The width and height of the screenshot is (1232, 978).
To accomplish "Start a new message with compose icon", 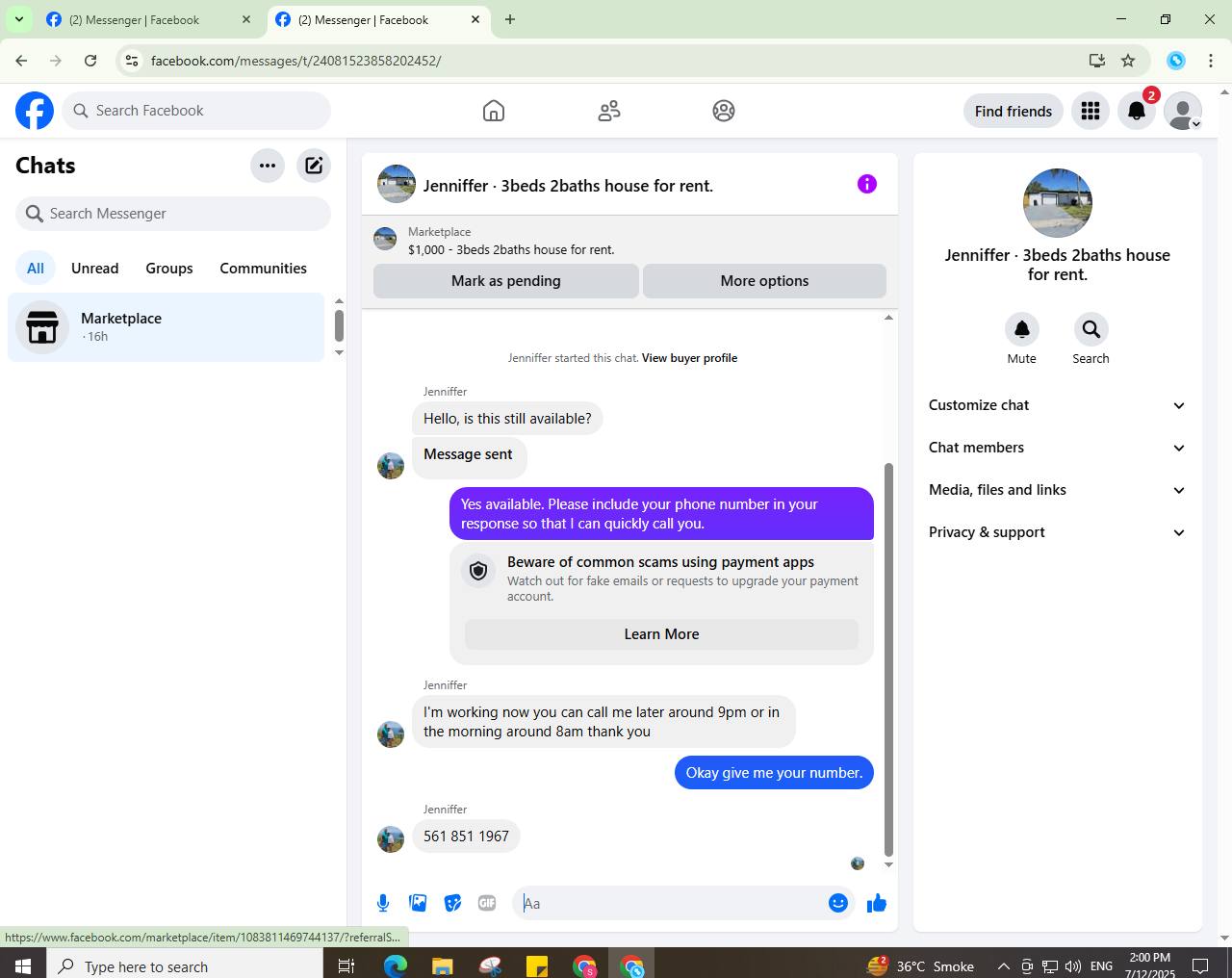I will click(x=314, y=166).
